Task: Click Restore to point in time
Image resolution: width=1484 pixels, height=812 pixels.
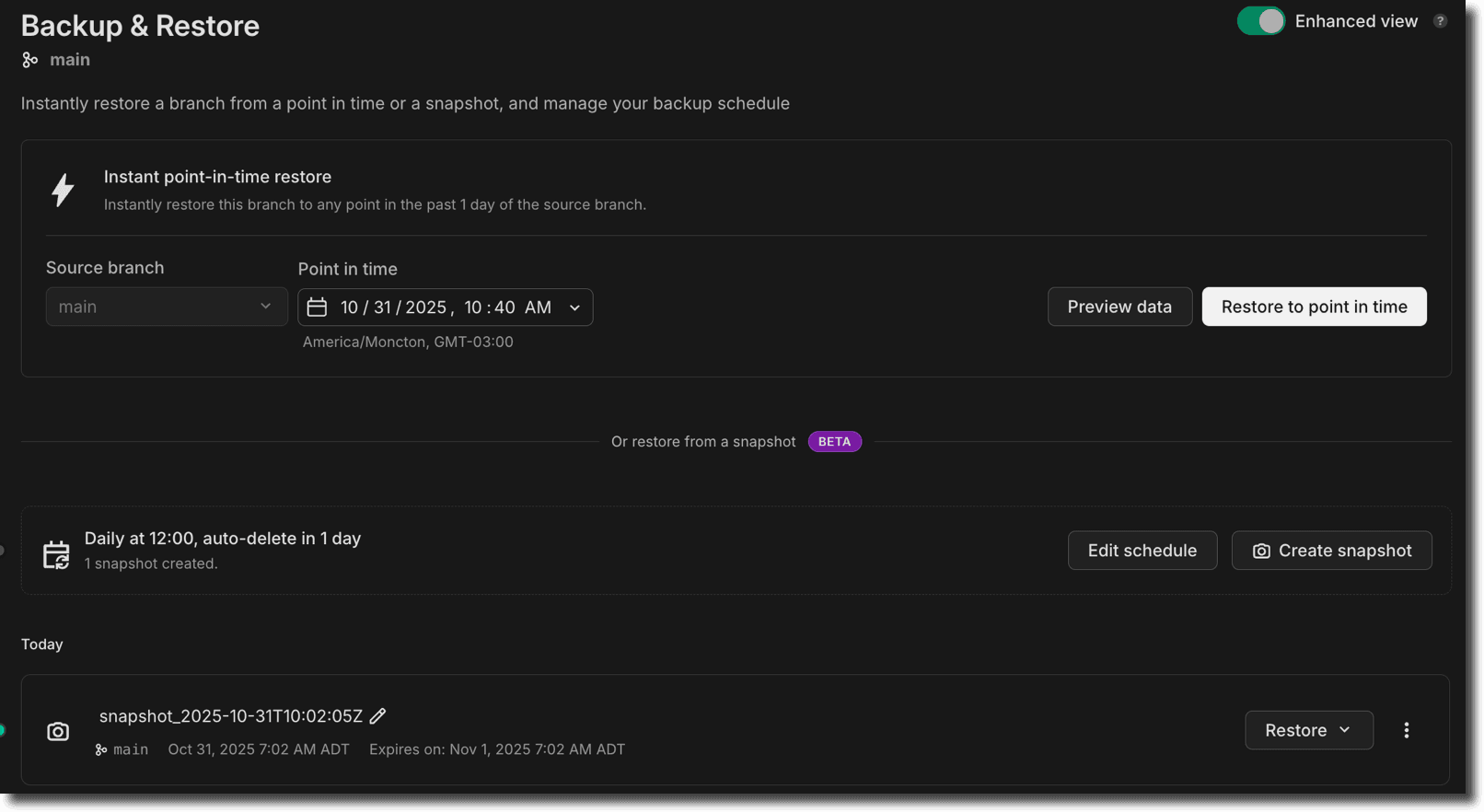Action: [x=1314, y=307]
